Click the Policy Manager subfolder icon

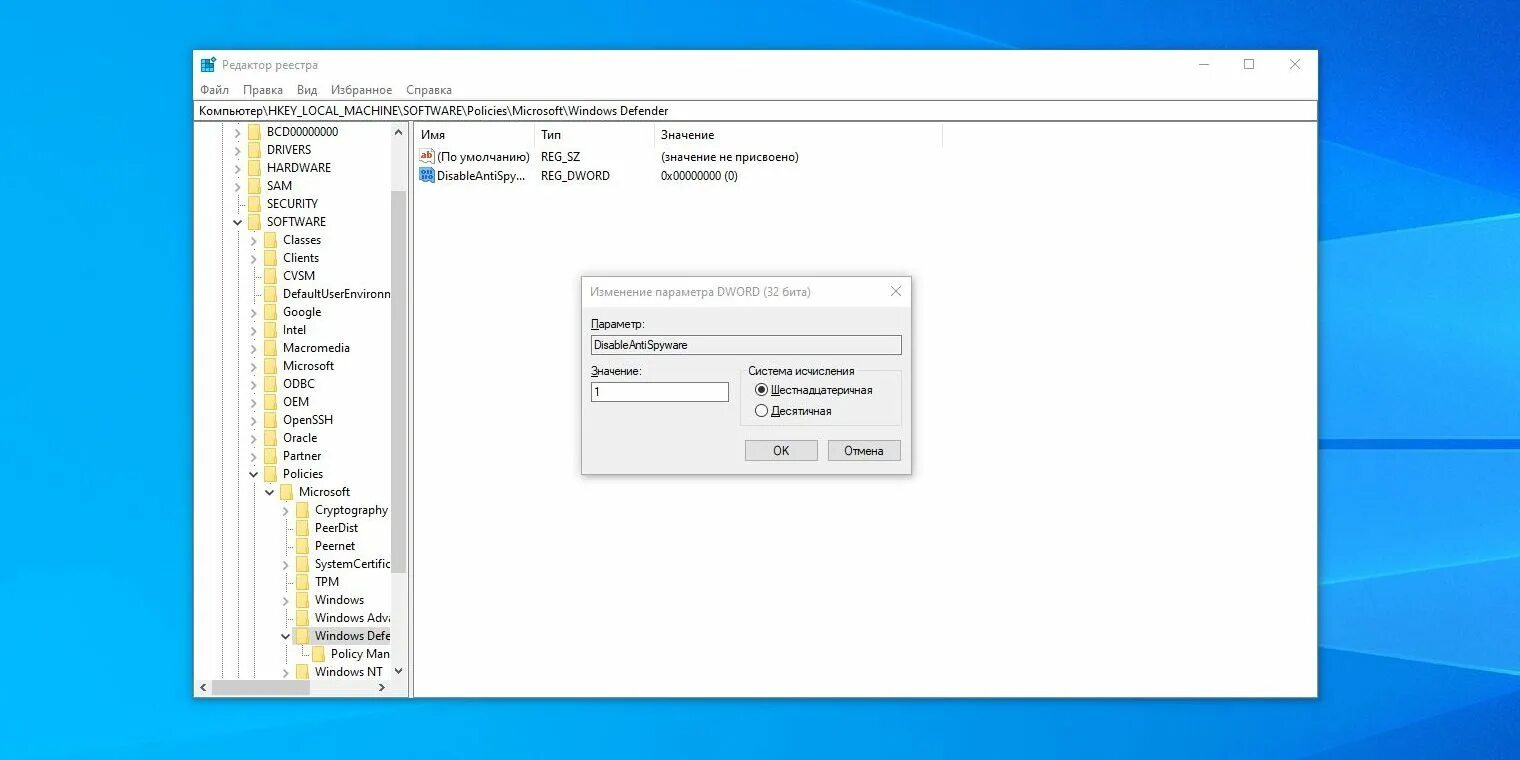coord(318,654)
